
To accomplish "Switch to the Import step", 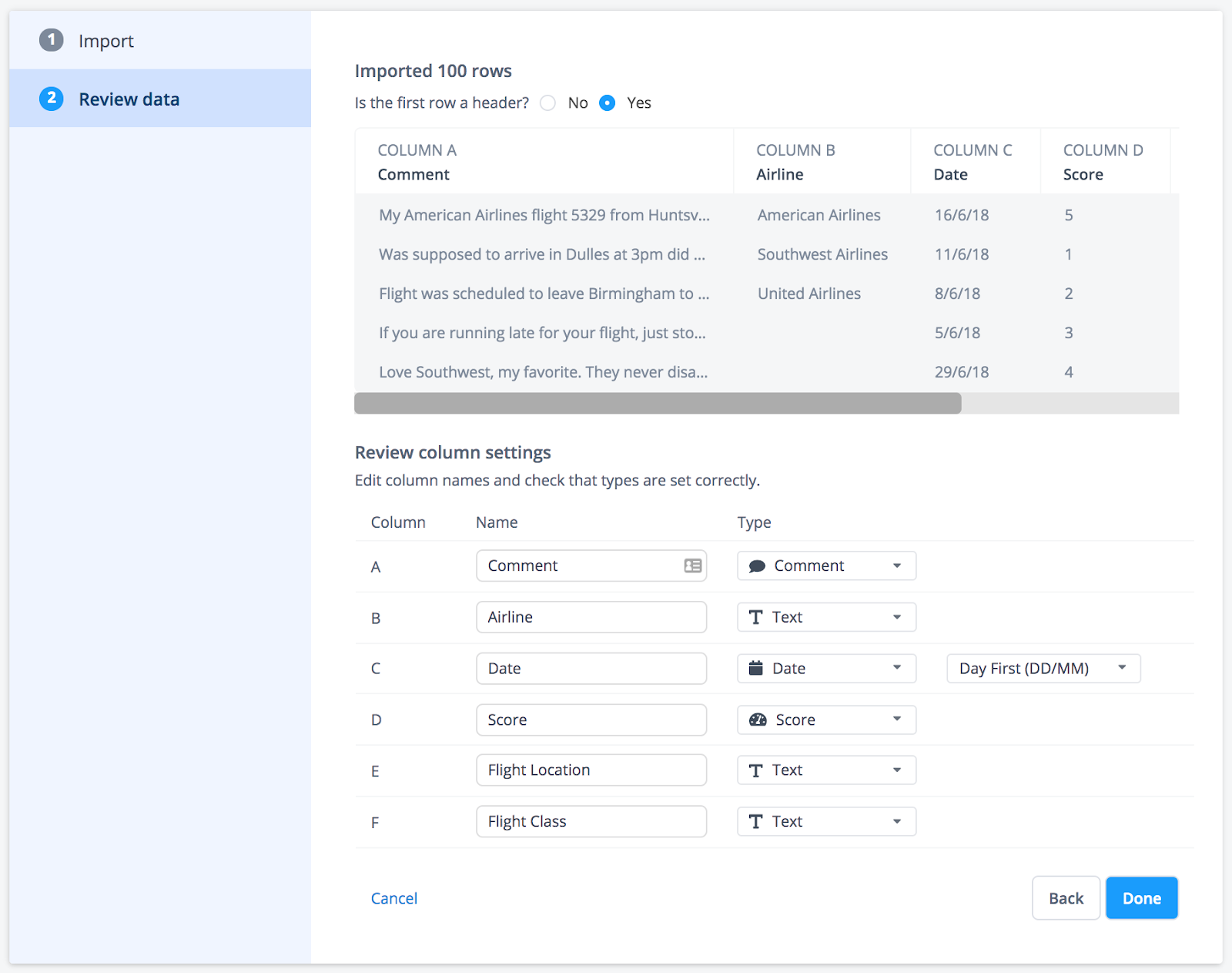I will (105, 40).
